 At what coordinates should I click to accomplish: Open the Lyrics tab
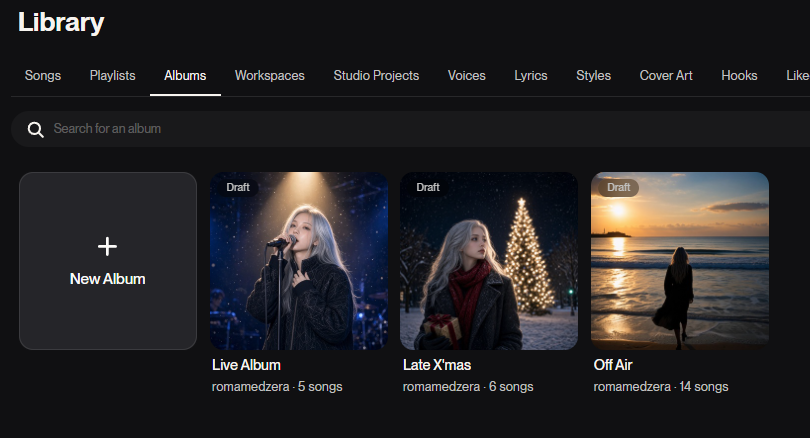coord(531,75)
